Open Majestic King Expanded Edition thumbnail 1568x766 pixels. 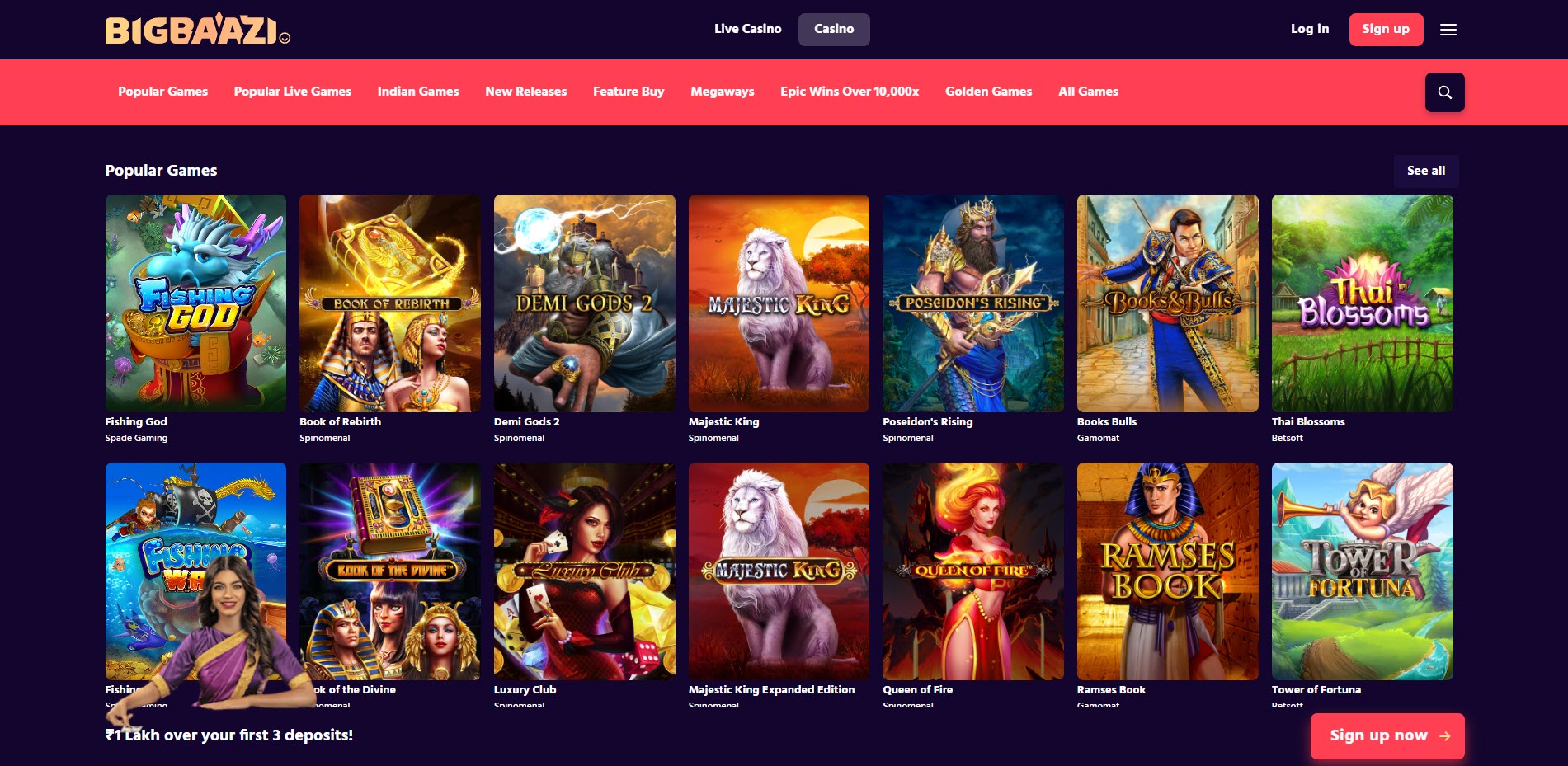(x=779, y=571)
